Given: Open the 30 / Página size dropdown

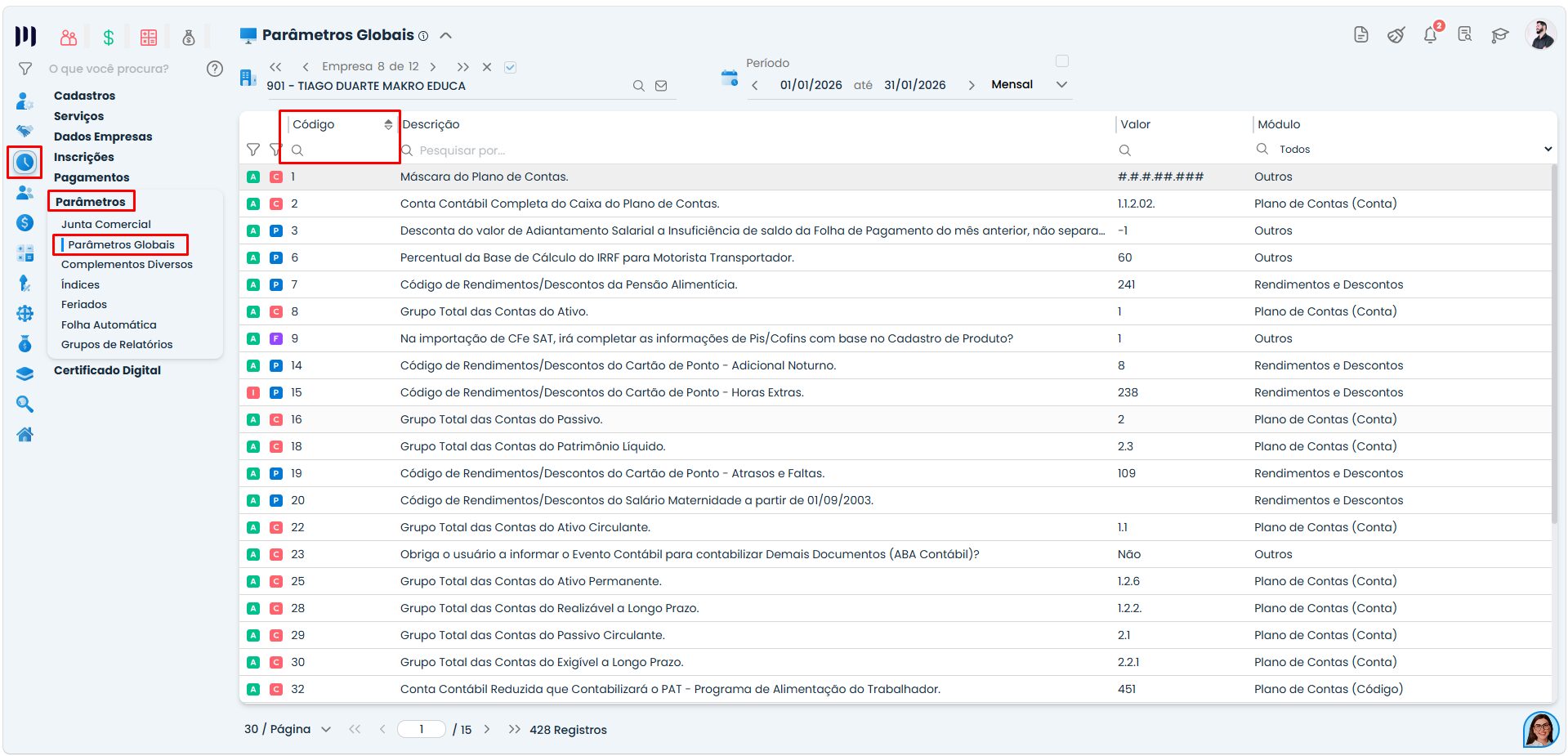Looking at the screenshot, I should (288, 729).
